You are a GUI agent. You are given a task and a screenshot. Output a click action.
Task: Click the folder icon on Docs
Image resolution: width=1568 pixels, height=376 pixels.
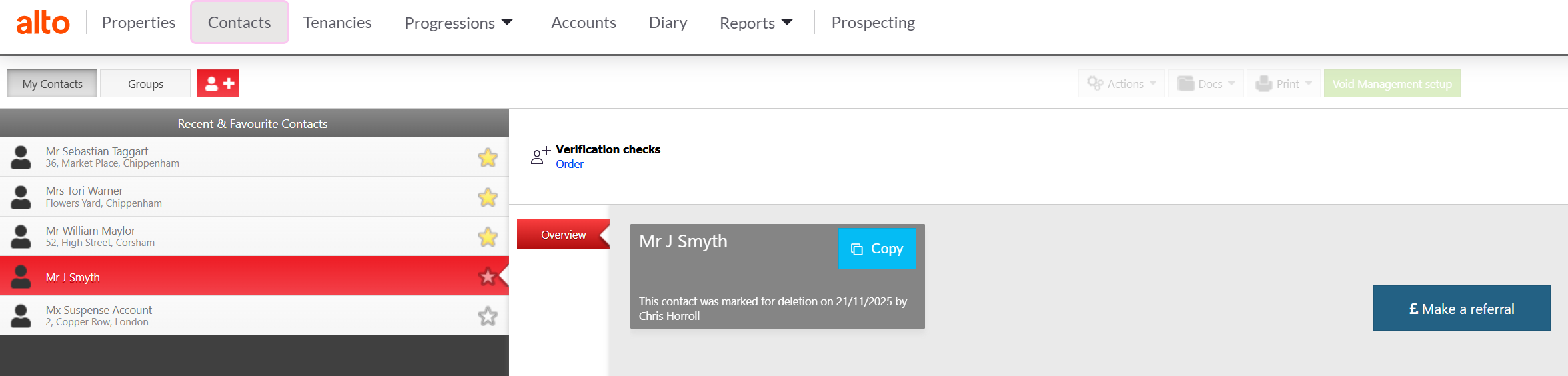click(1185, 83)
